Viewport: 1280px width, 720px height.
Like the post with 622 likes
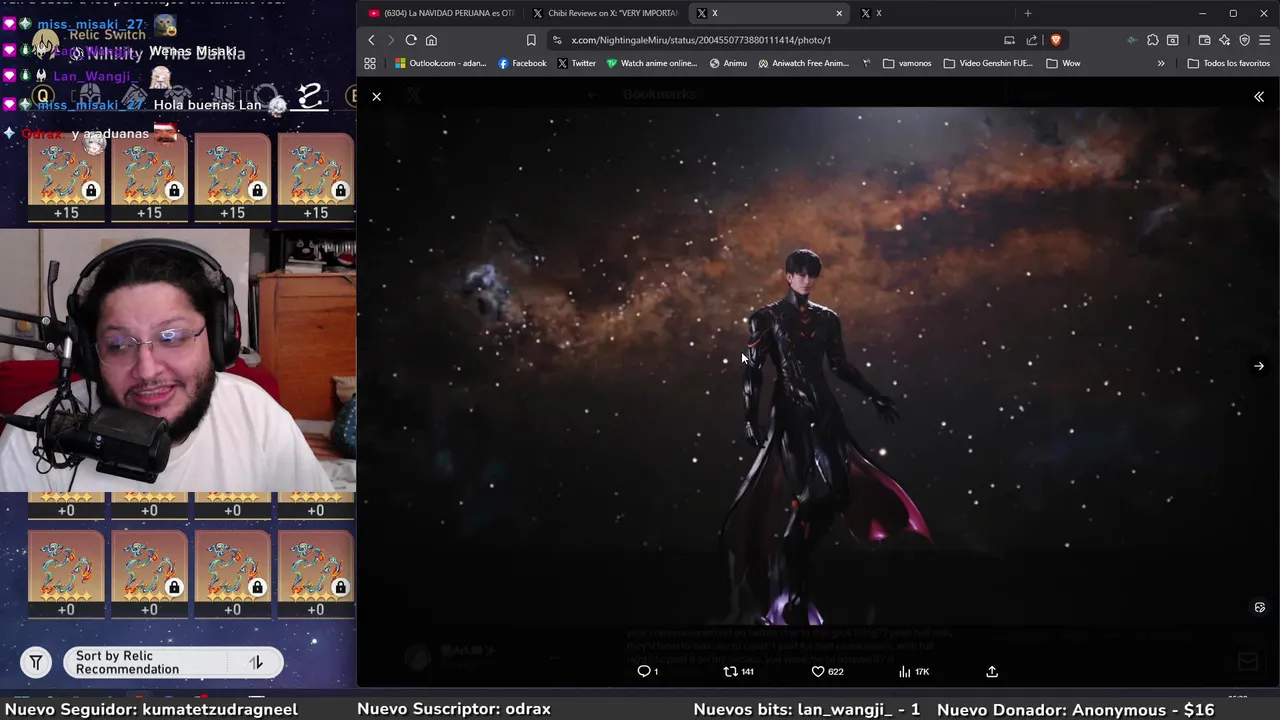point(827,672)
